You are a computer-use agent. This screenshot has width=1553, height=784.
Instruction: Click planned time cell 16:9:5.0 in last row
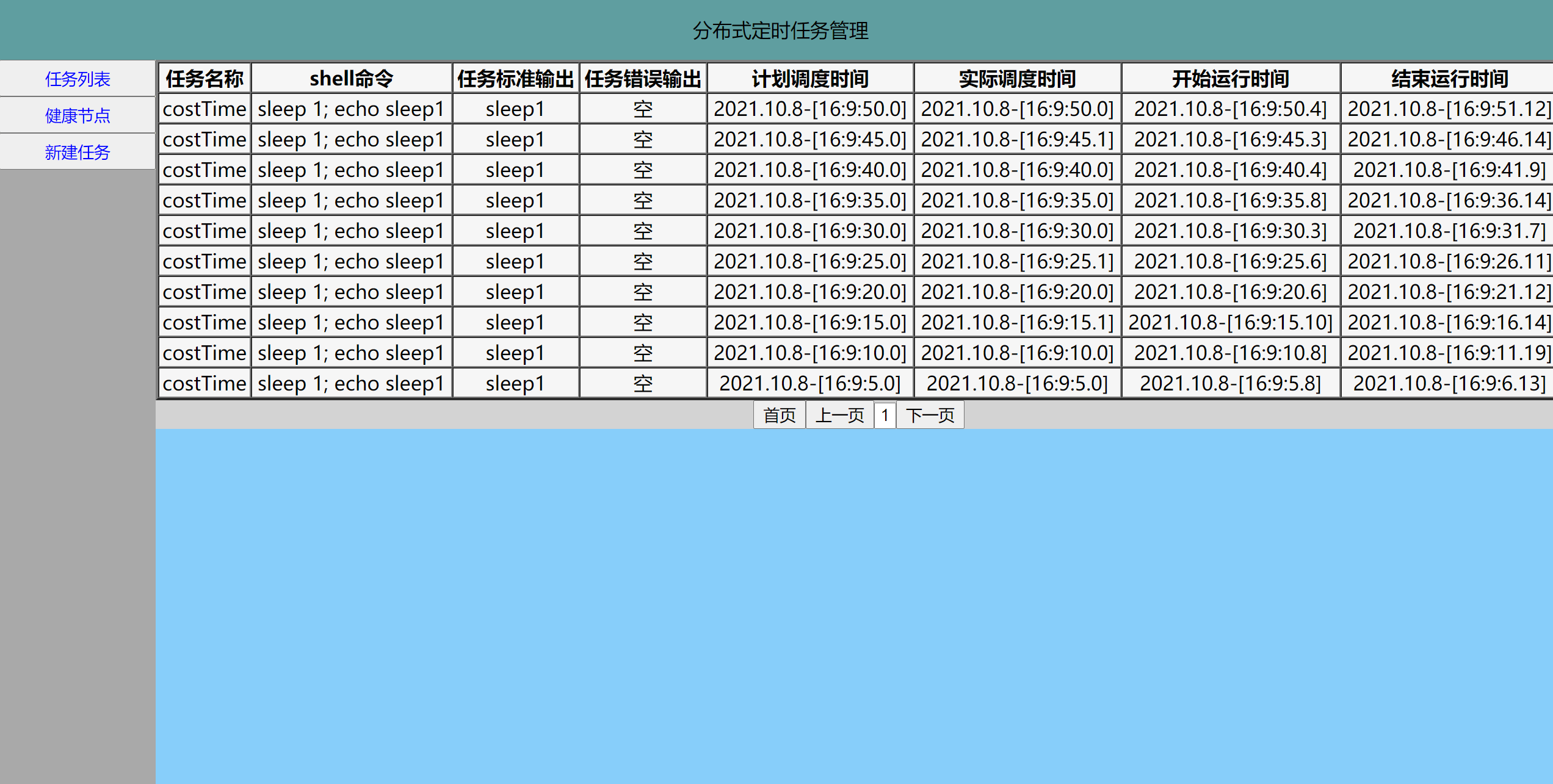point(810,384)
